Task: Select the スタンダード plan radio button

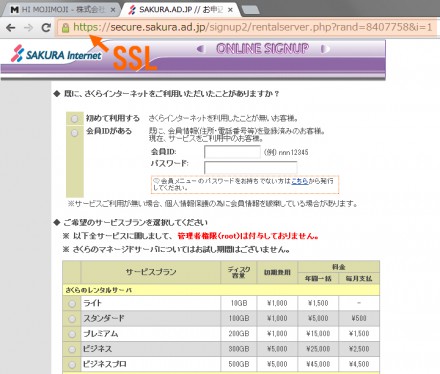Action: click(x=72, y=319)
